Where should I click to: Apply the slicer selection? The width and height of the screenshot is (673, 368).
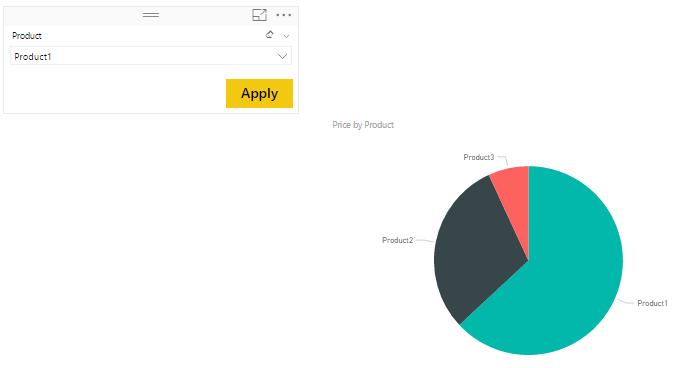[x=259, y=93]
